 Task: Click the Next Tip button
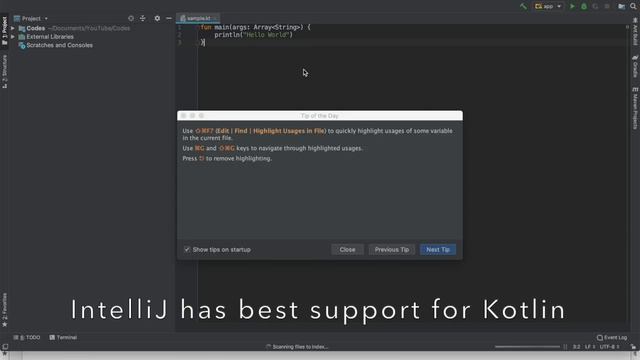click(x=438, y=249)
